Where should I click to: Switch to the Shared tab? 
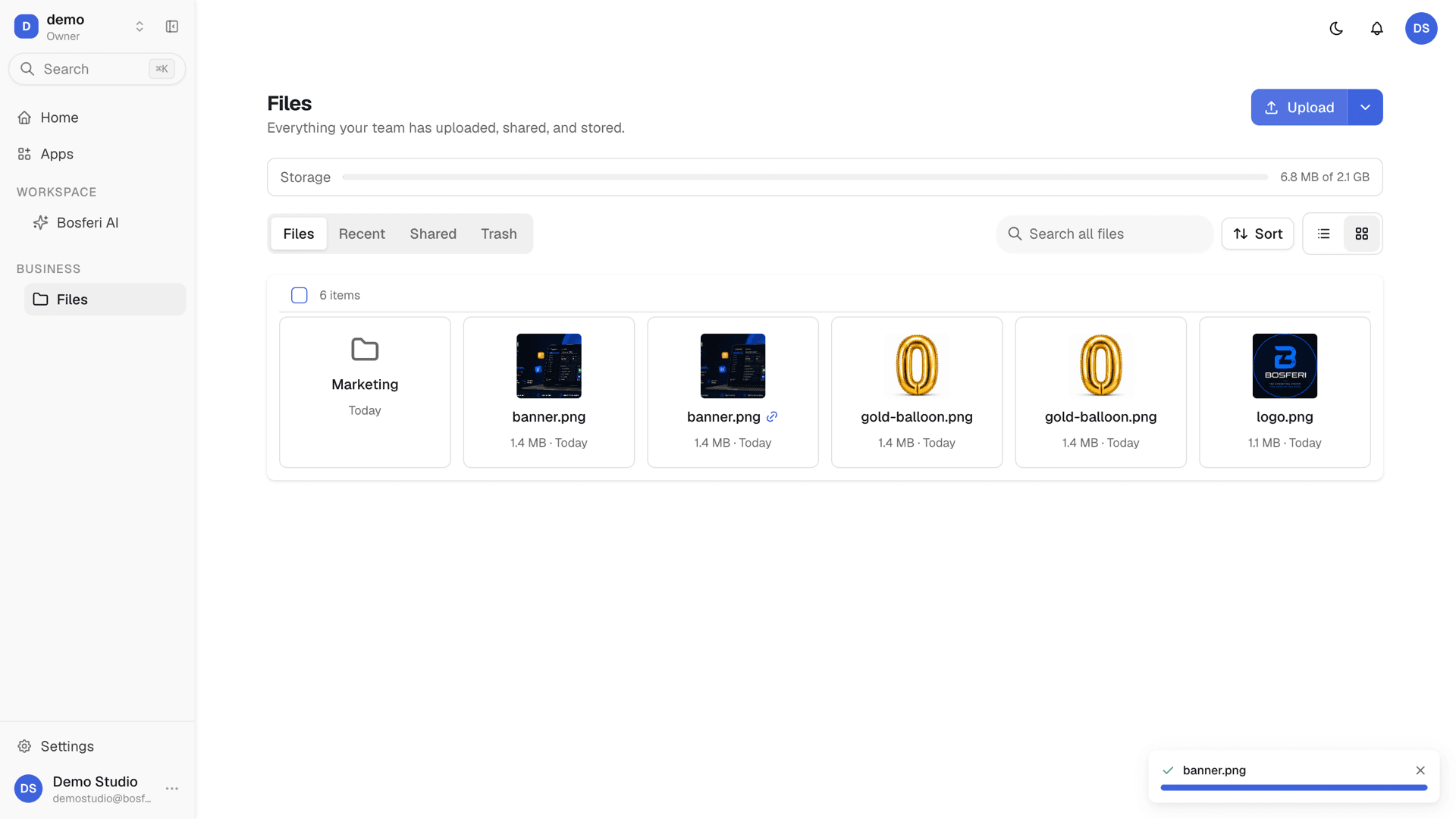[x=433, y=234]
